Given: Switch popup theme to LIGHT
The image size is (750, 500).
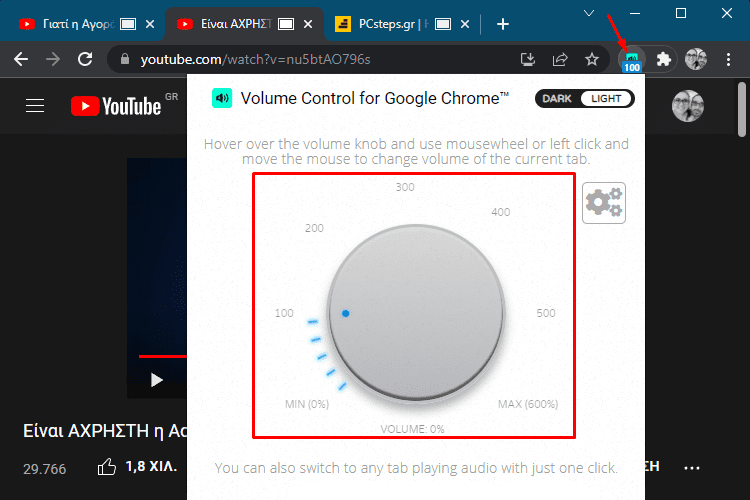Looking at the screenshot, I should pyautogui.click(x=607, y=99).
